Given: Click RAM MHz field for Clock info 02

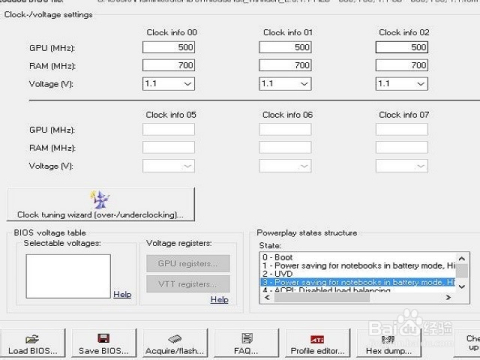Looking at the screenshot, I should (x=401, y=65).
